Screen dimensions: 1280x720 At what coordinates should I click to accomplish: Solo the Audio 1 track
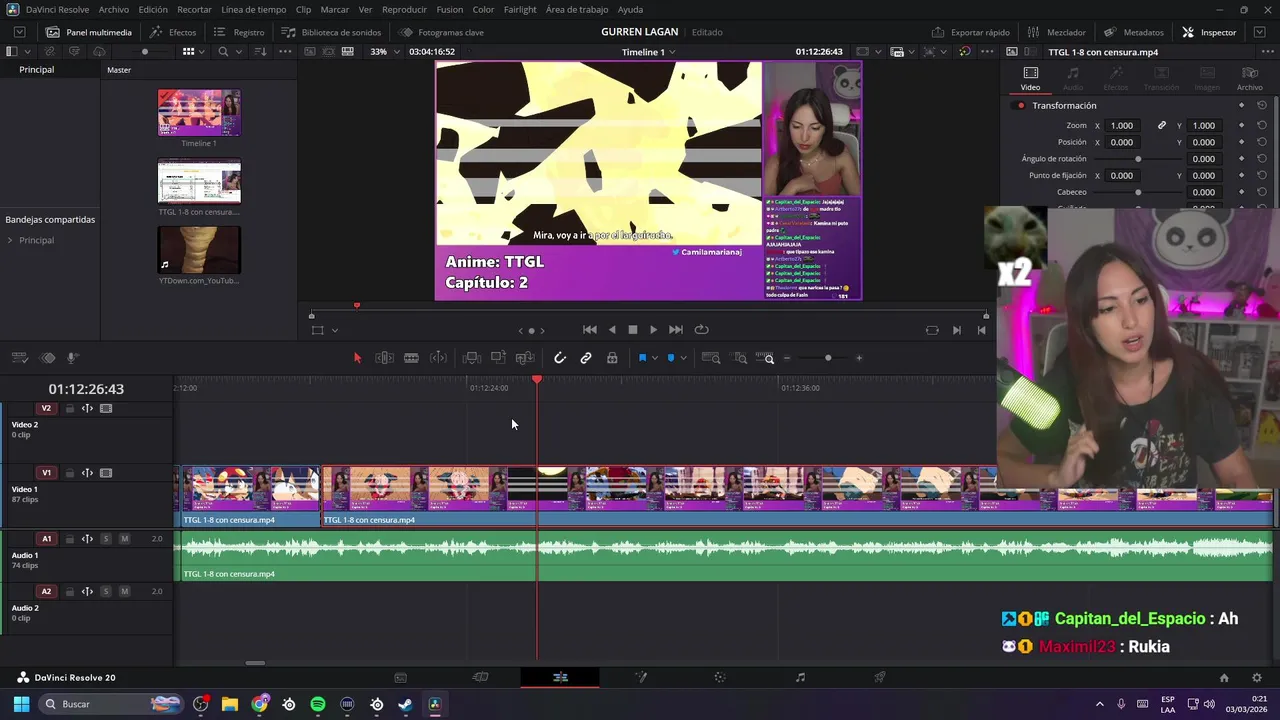click(106, 539)
